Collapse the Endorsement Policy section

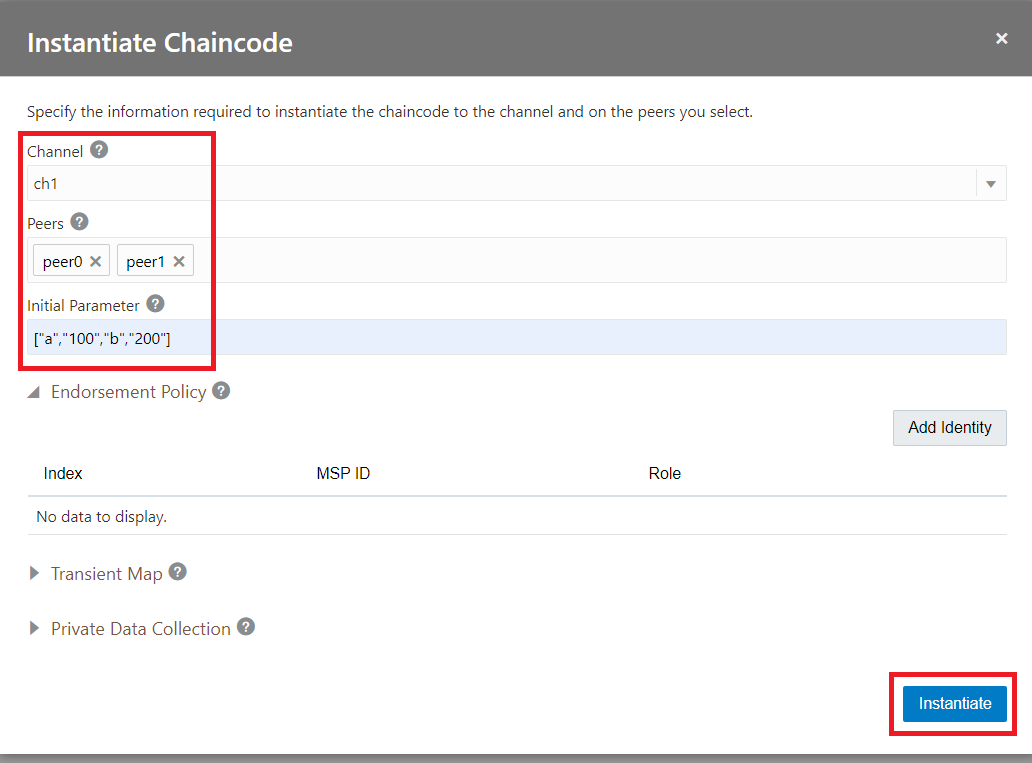(34, 393)
